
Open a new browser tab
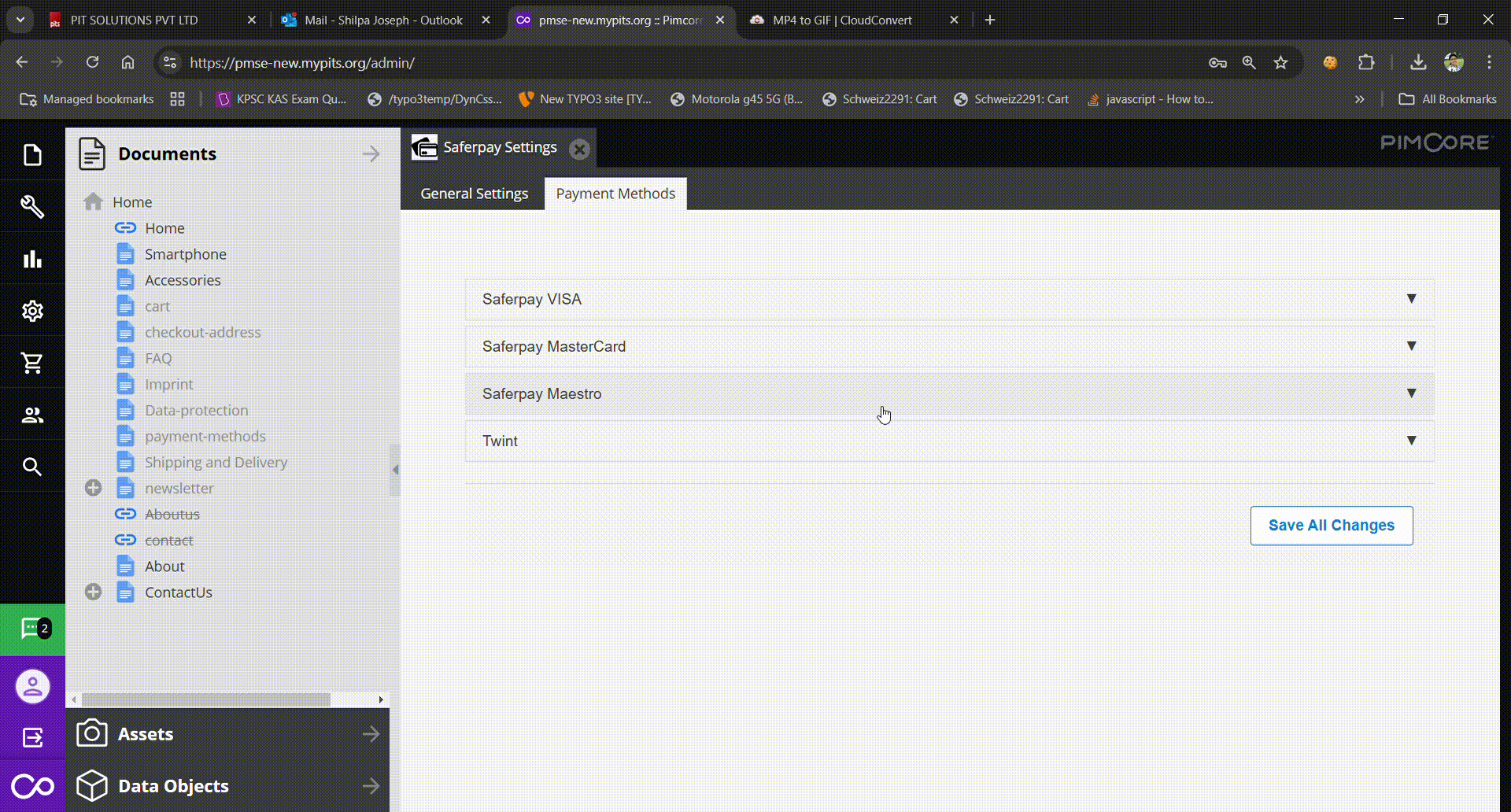coord(990,20)
